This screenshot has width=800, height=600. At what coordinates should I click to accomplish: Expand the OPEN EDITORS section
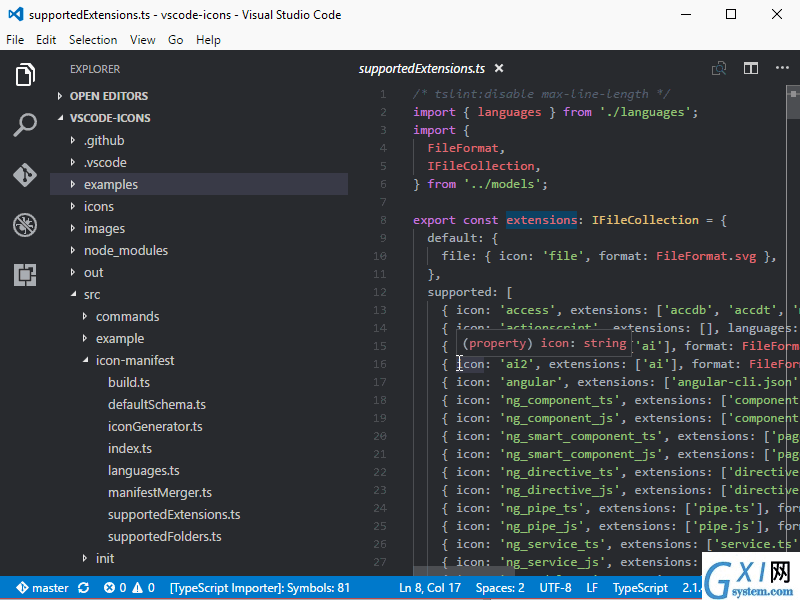(x=60, y=96)
